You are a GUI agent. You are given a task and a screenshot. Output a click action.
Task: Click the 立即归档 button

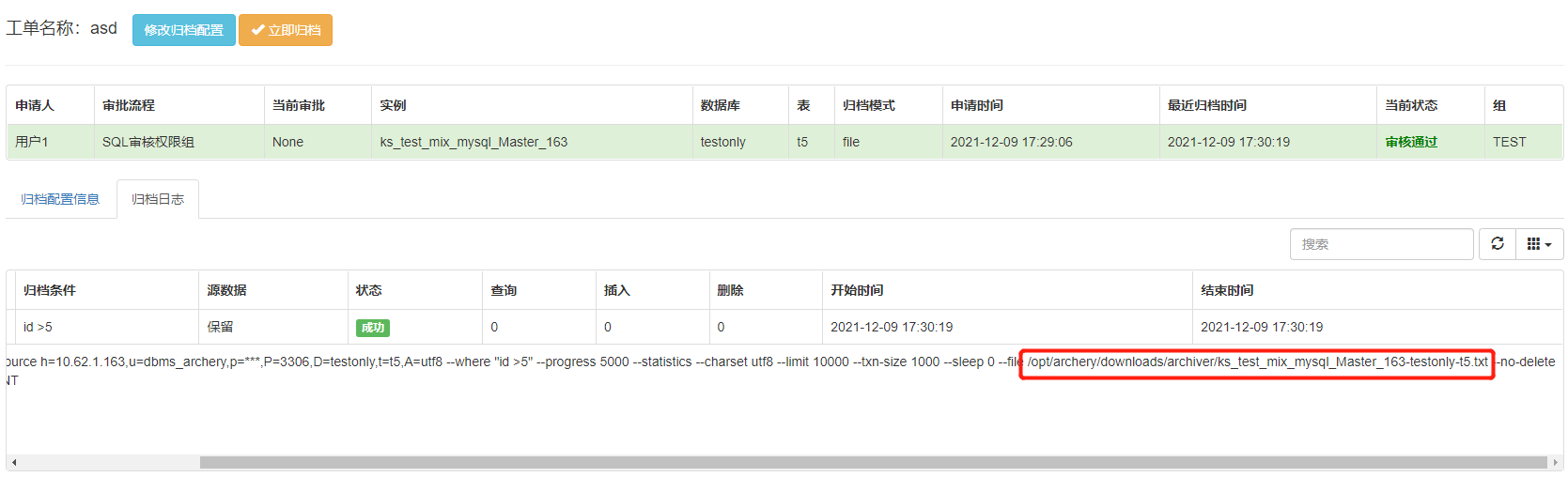(286, 30)
